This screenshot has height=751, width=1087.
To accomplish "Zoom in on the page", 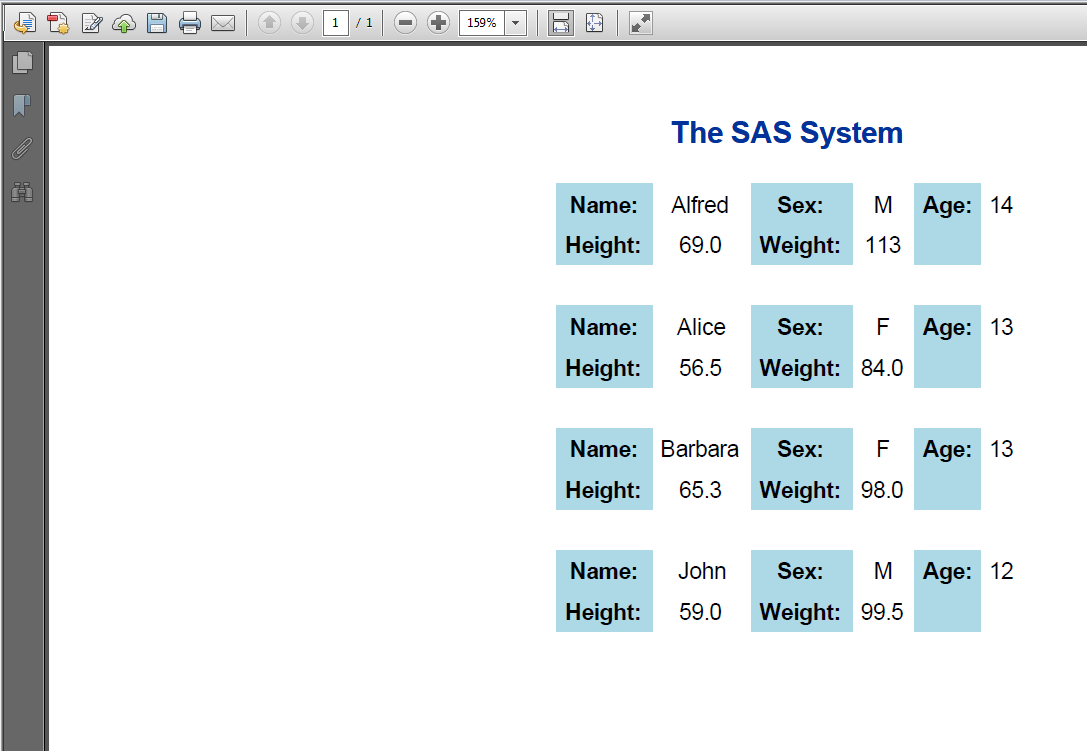I will [437, 22].
